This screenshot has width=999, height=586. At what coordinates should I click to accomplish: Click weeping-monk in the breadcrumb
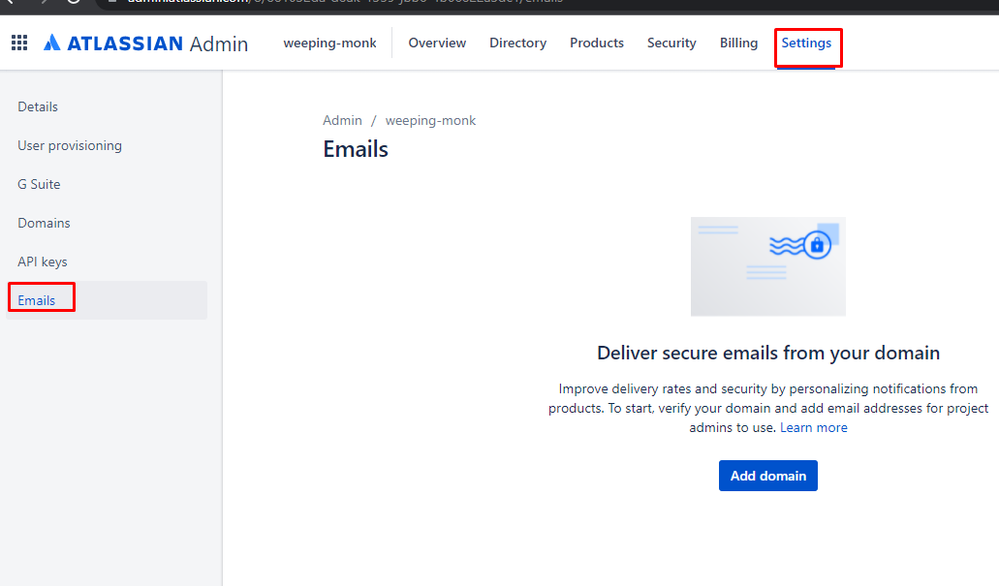(x=430, y=120)
